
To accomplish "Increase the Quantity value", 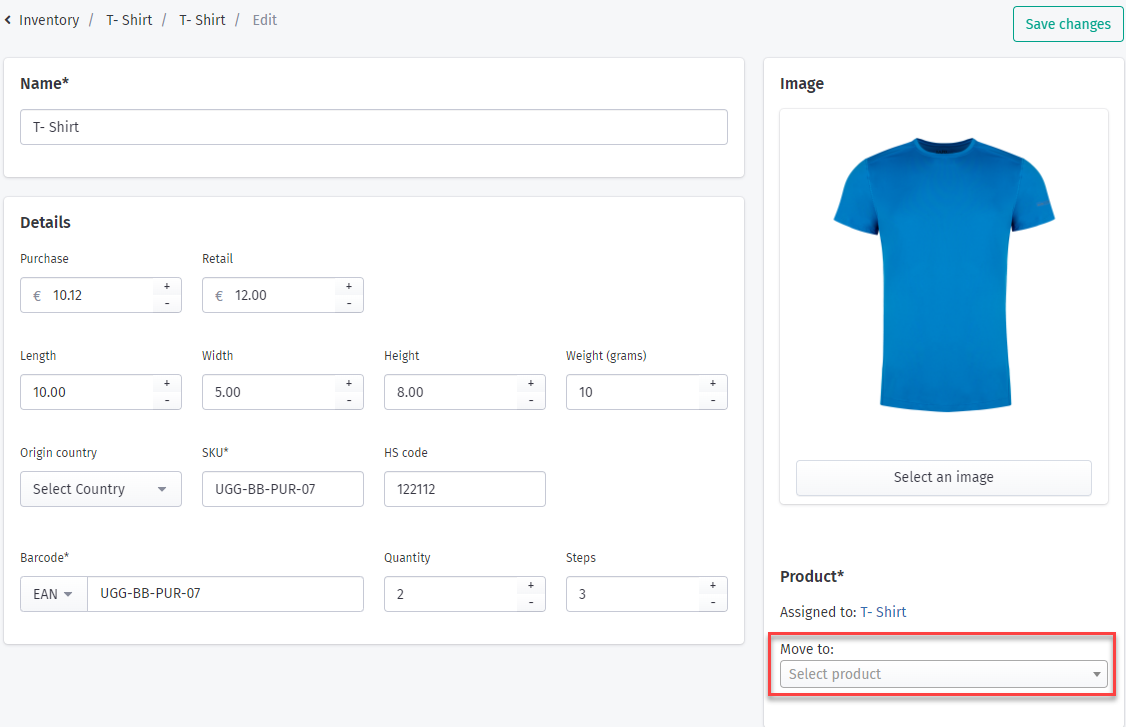I will 531,585.
